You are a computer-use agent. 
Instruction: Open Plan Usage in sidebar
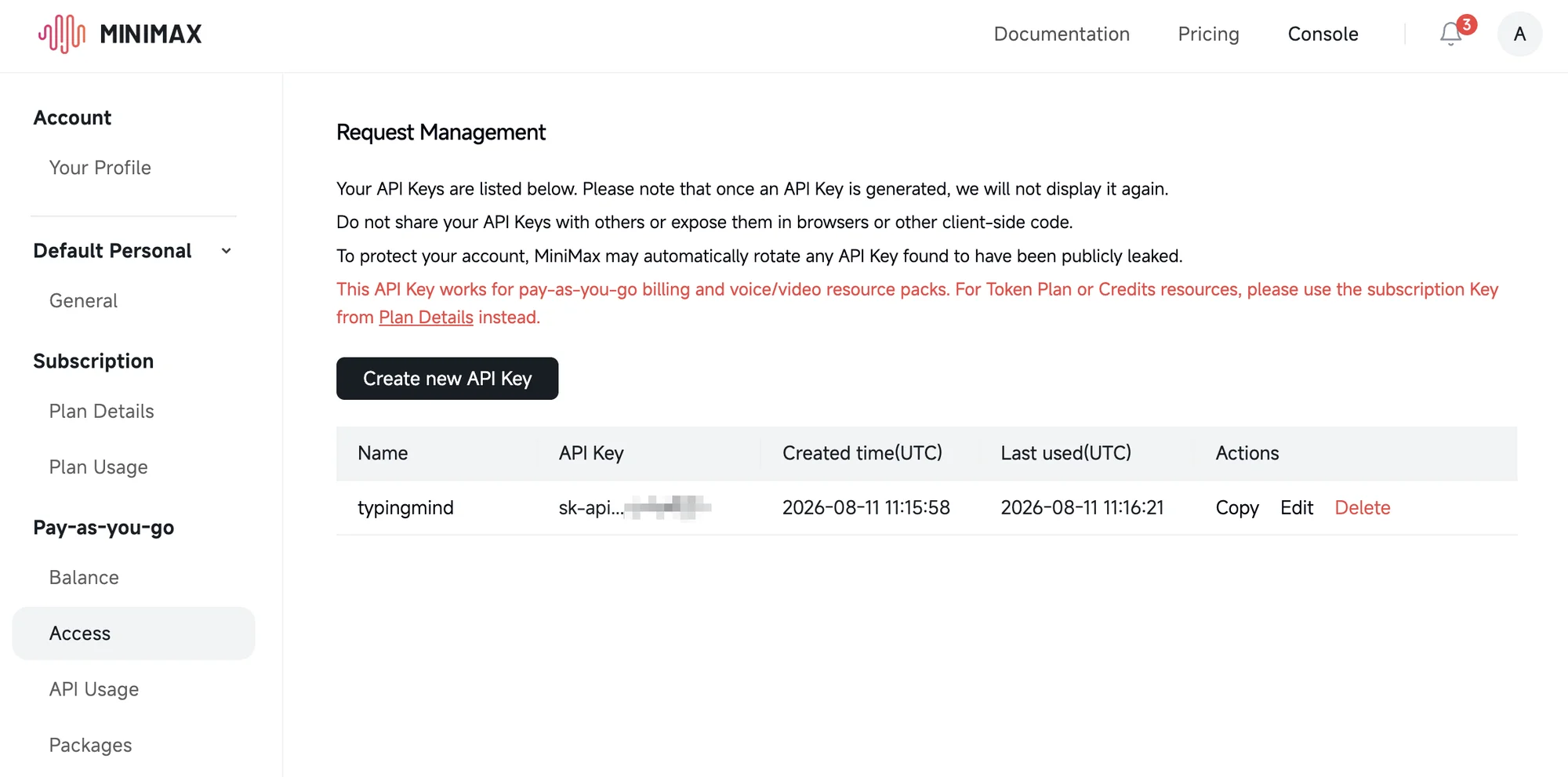[98, 467]
